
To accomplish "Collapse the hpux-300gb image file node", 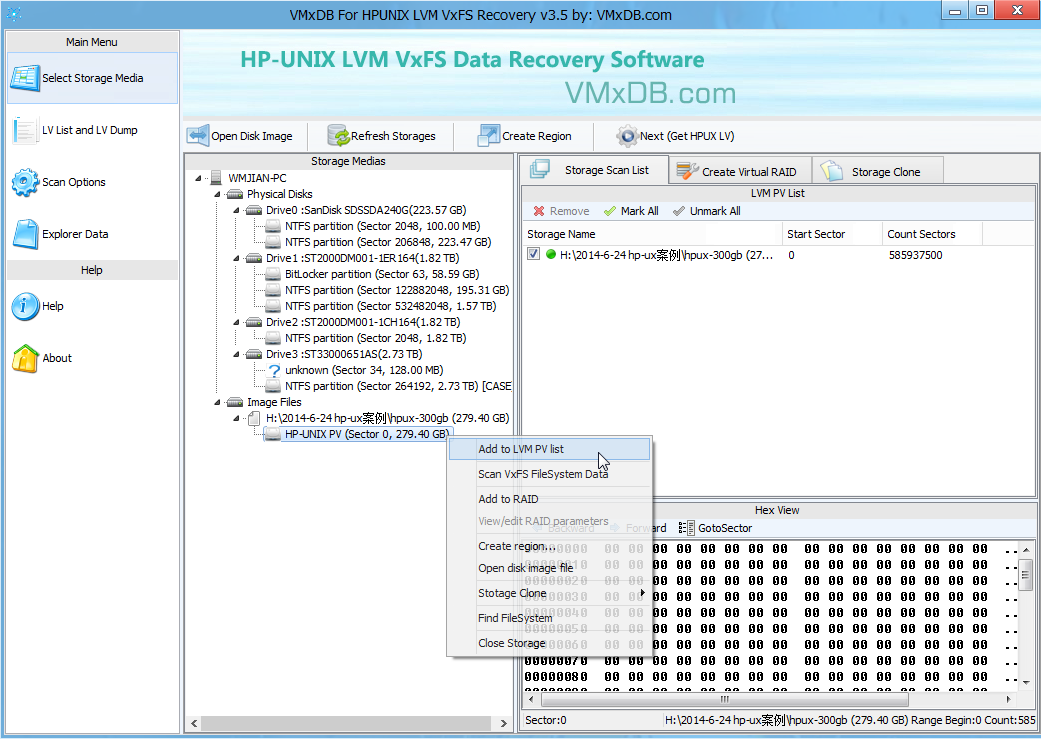I will (236, 418).
